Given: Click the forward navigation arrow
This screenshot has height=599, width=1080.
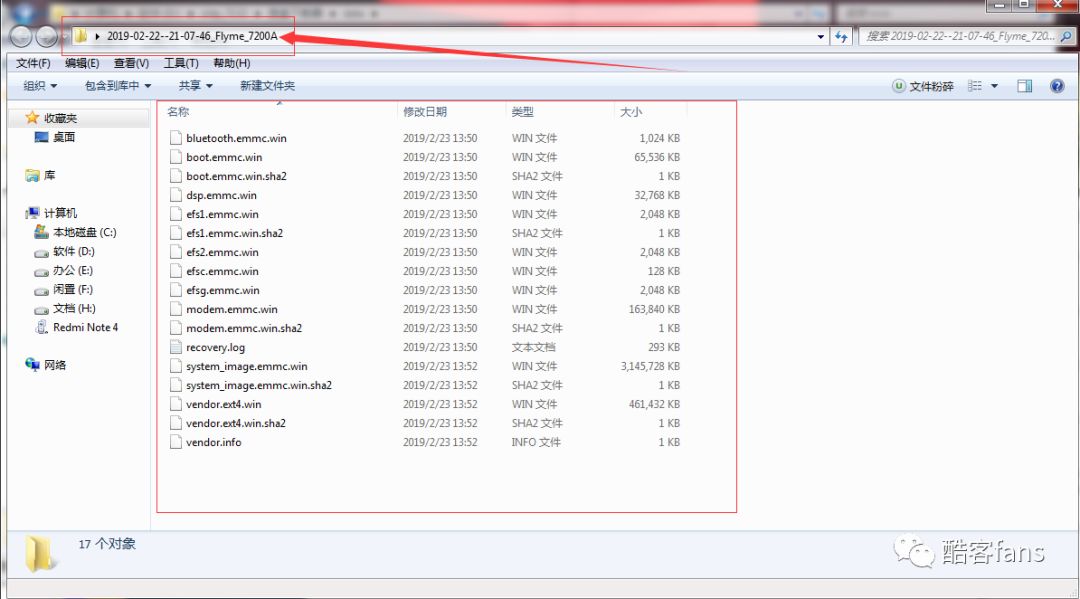Looking at the screenshot, I should pyautogui.click(x=46, y=36).
